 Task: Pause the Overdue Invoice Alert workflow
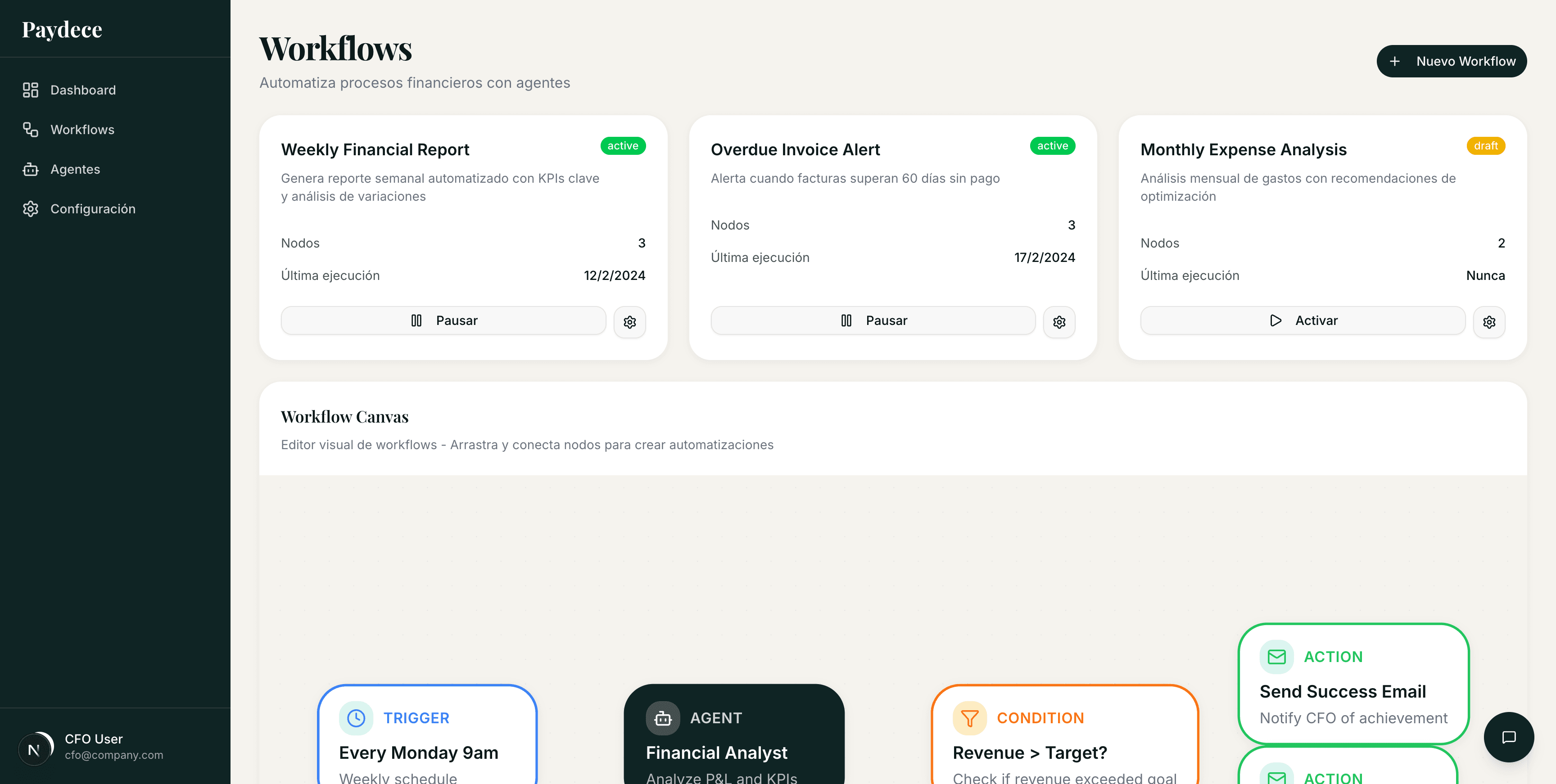[x=873, y=320]
